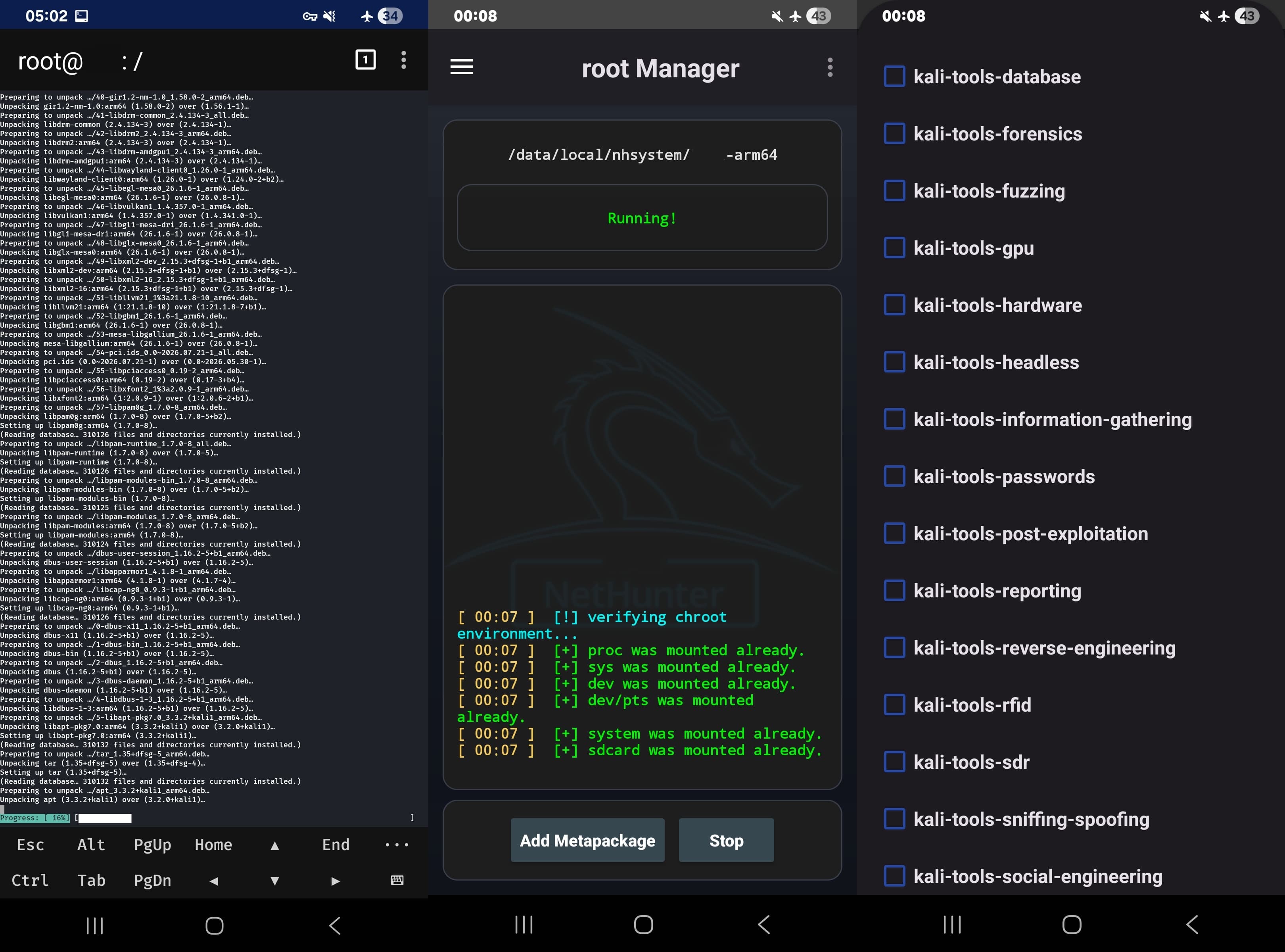Check the kali-tools-database checkbox

click(894, 76)
